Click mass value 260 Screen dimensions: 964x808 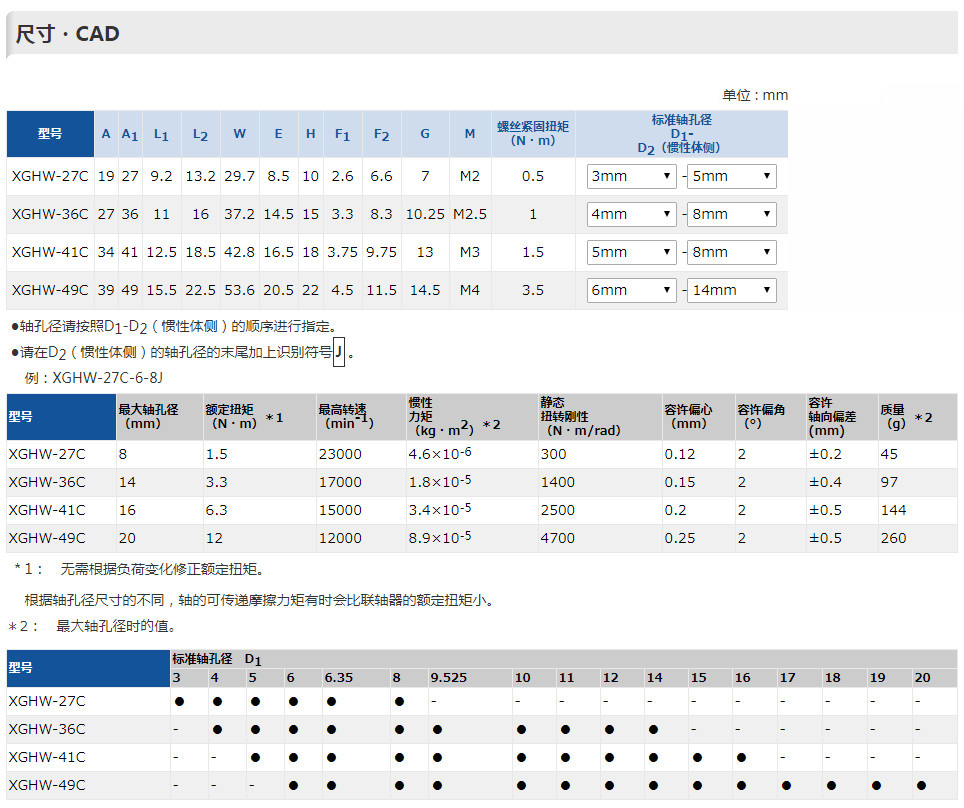click(x=893, y=539)
